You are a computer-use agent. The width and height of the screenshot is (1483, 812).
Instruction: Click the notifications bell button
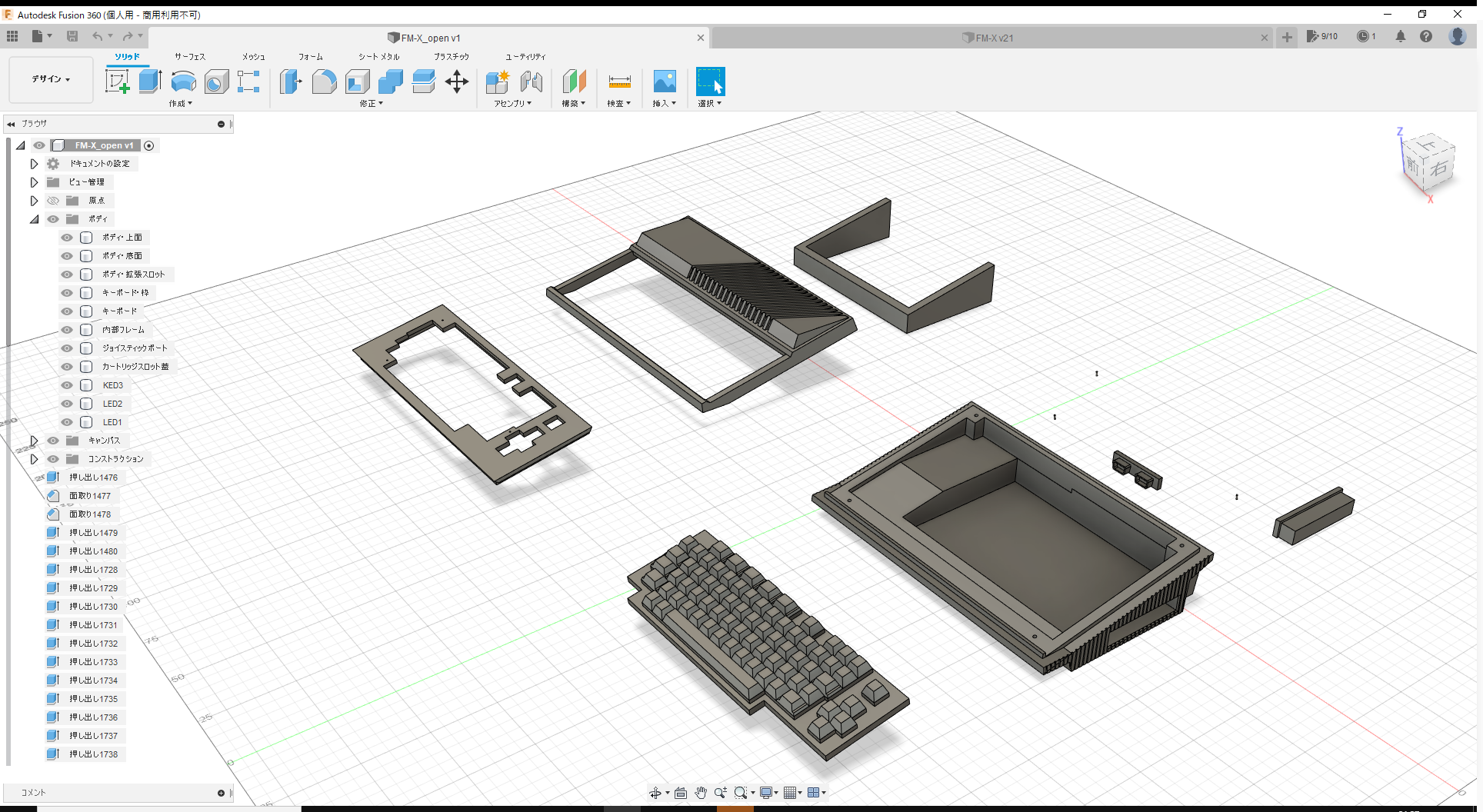point(1401,36)
